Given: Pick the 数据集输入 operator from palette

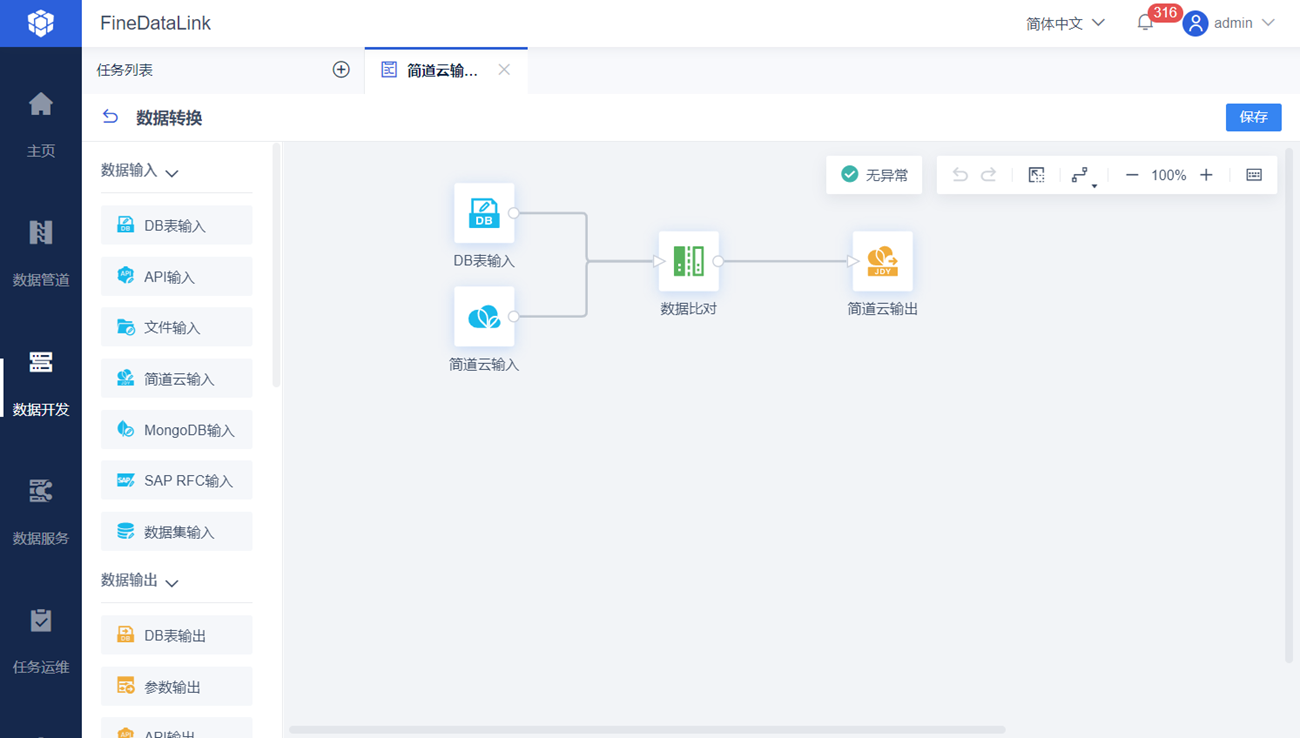Looking at the screenshot, I should tap(176, 532).
